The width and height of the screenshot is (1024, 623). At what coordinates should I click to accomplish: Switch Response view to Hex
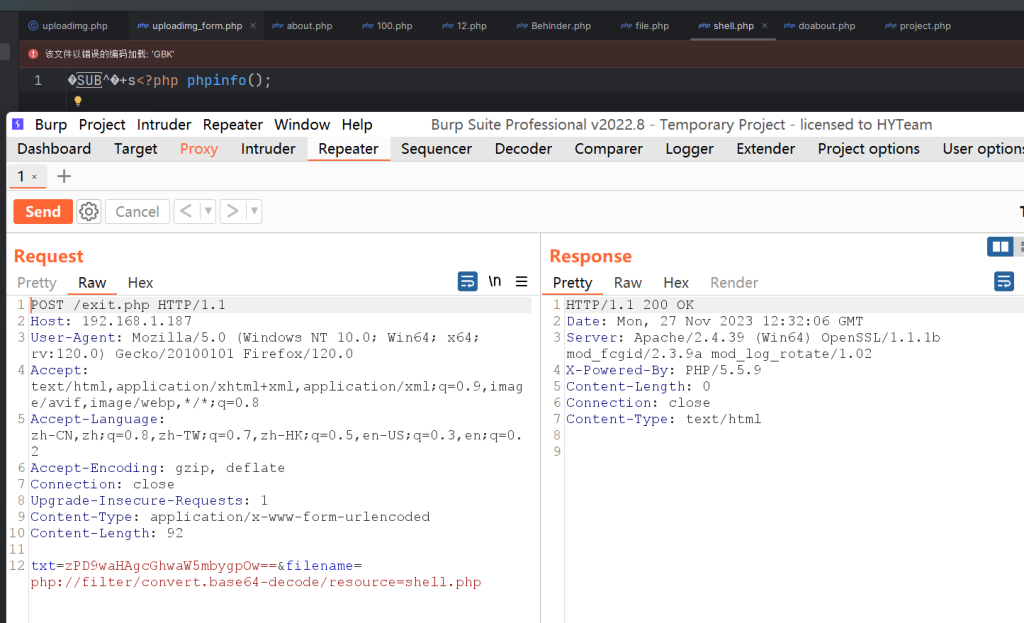coord(676,283)
